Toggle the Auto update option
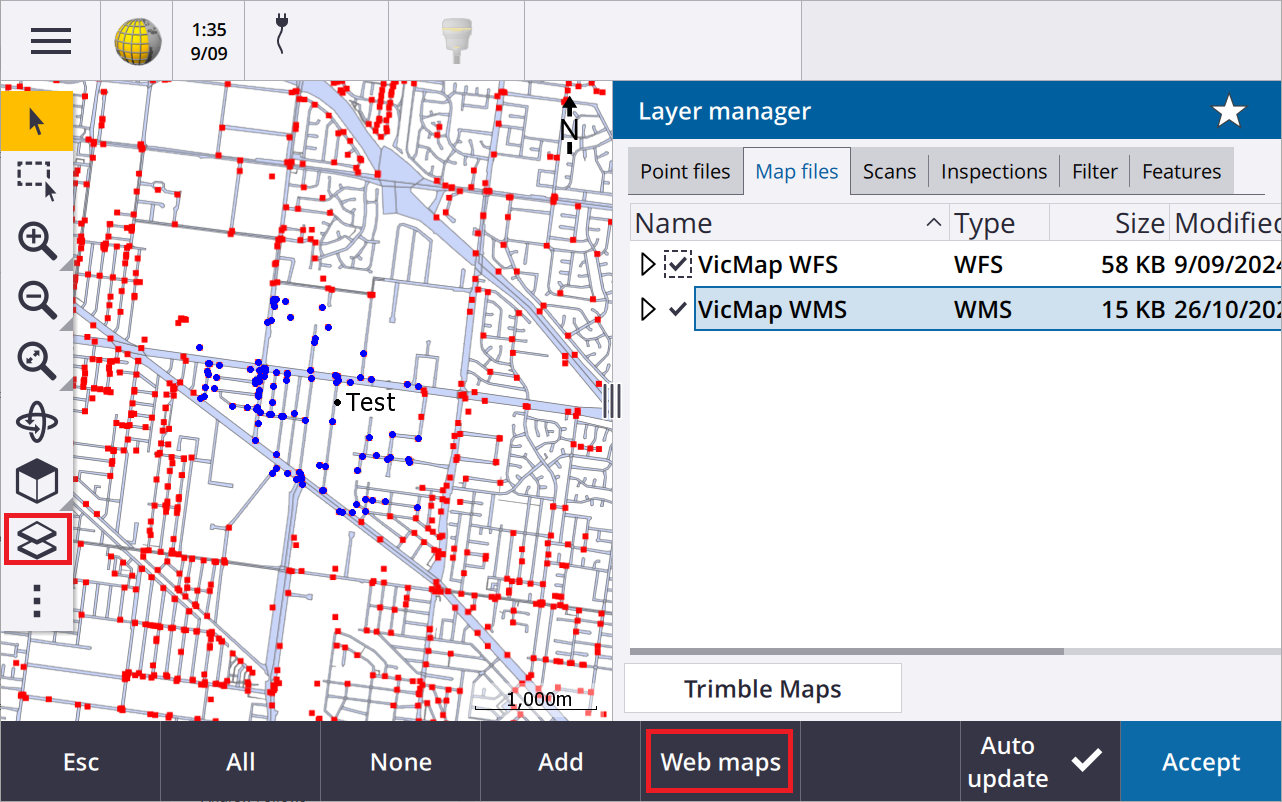 click(1040, 762)
